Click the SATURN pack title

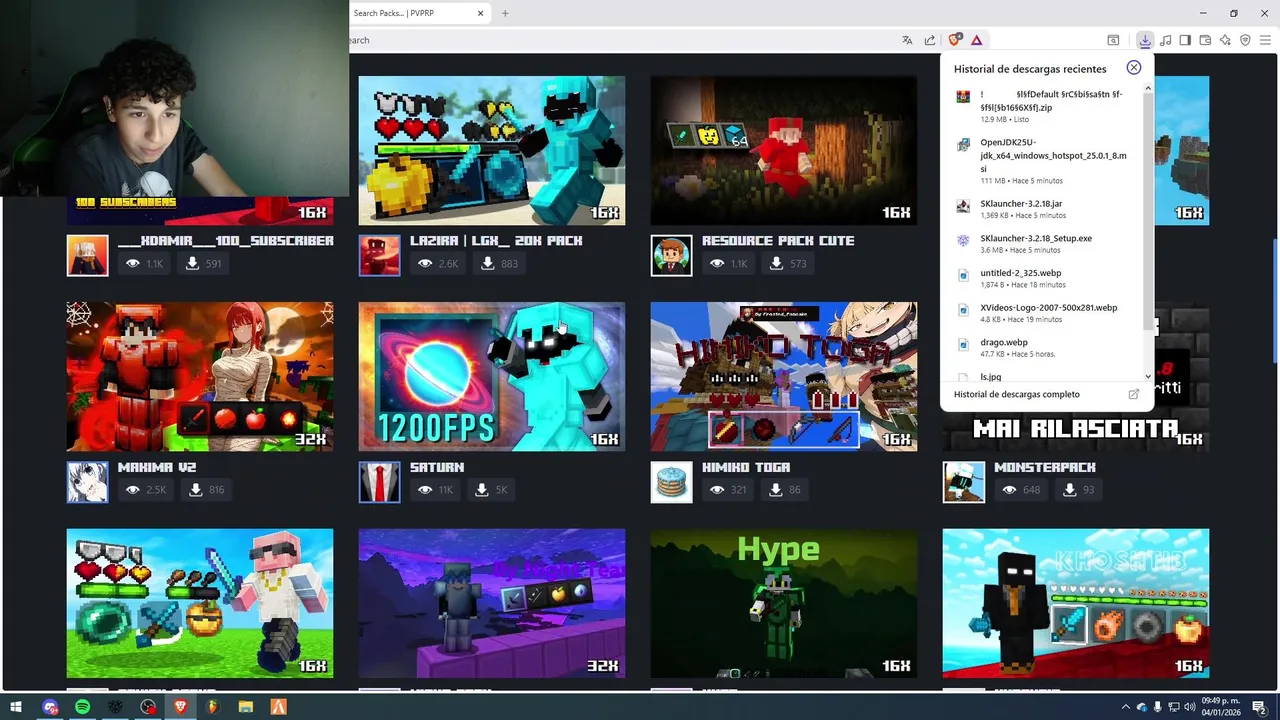[x=437, y=467]
